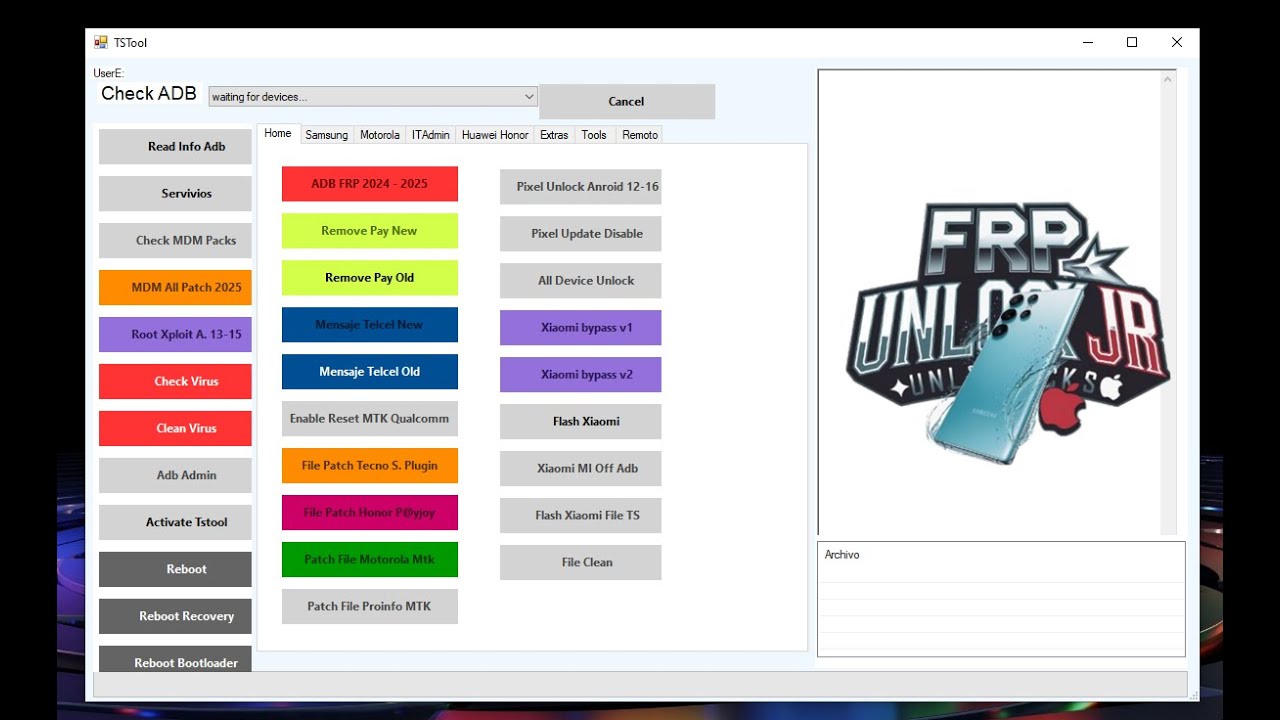The height and width of the screenshot is (720, 1280).
Task: Click Remove Pay New button
Action: tap(370, 231)
